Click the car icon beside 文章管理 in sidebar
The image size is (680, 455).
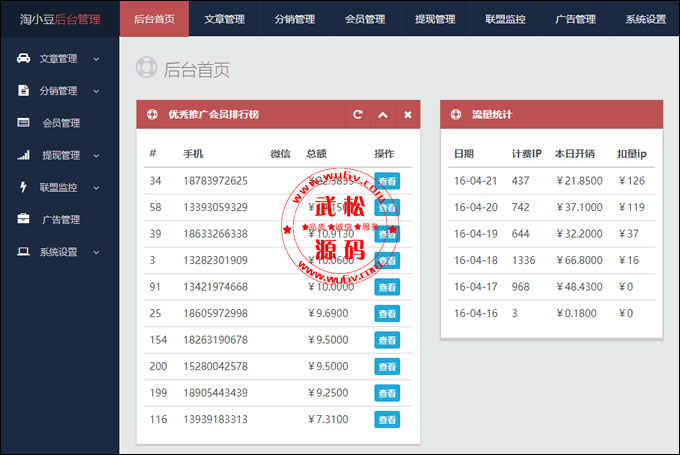point(23,58)
